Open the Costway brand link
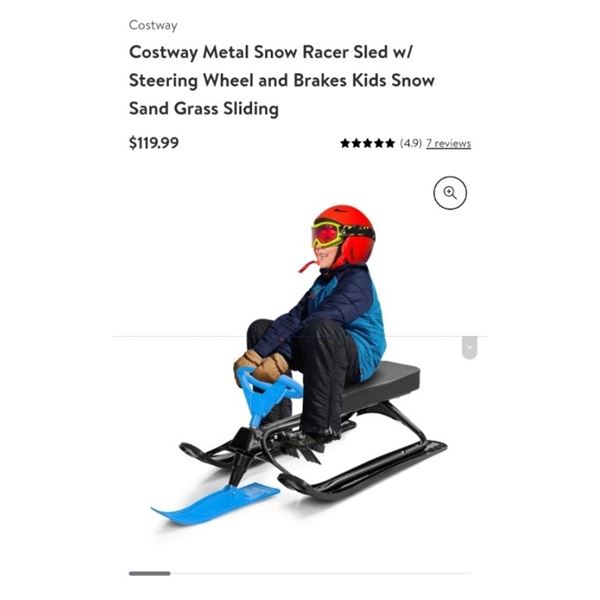Image resolution: width=600 pixels, height=600 pixels. point(153,25)
